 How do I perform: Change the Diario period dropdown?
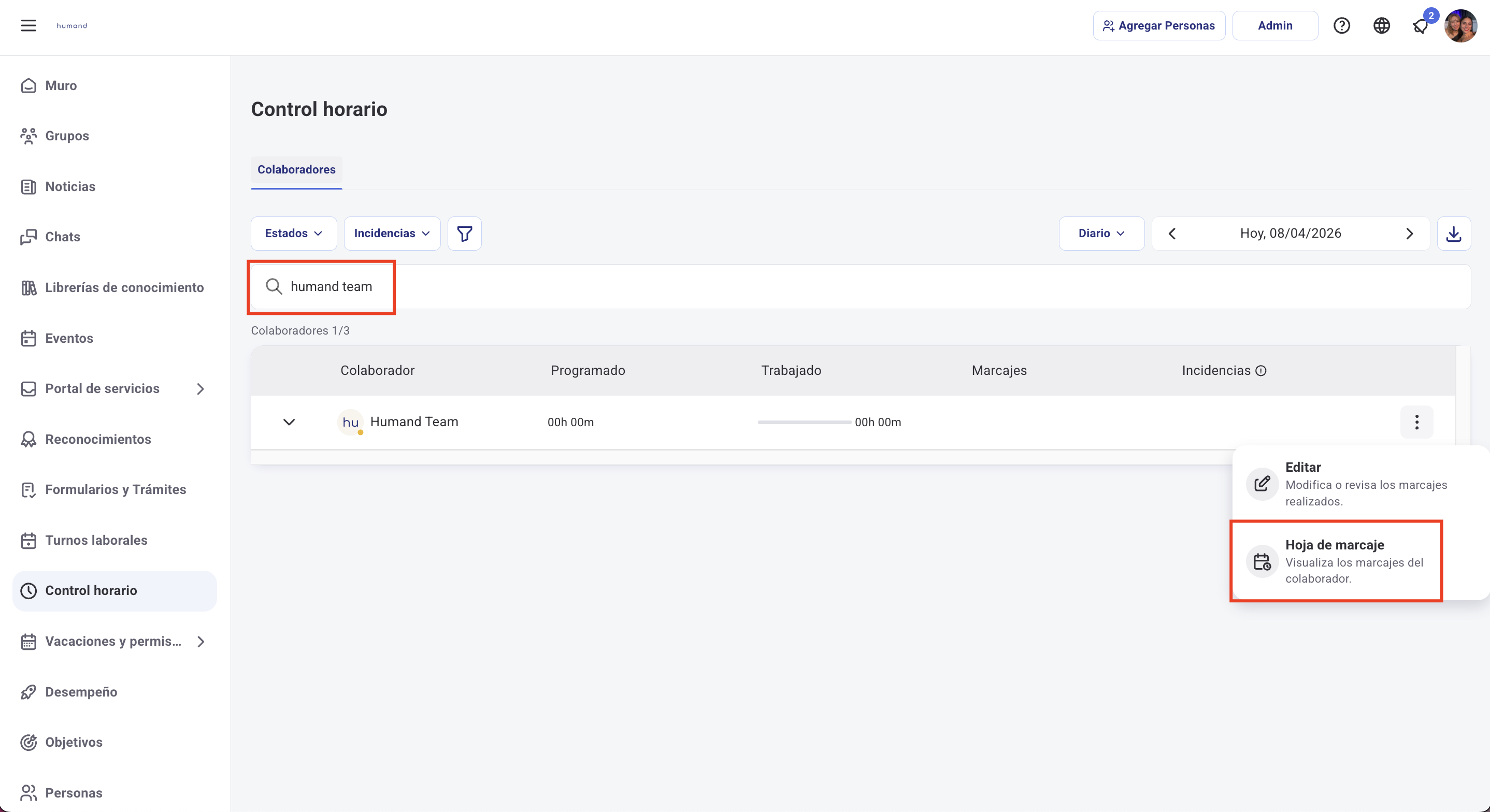point(1101,233)
